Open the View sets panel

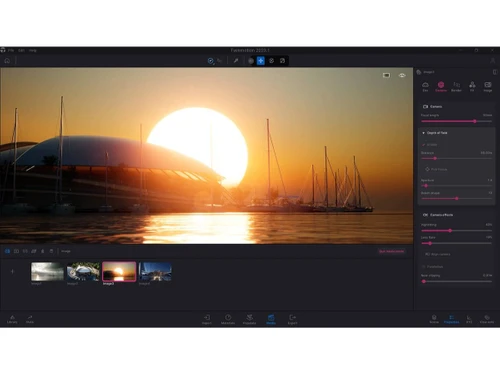click(x=487, y=319)
